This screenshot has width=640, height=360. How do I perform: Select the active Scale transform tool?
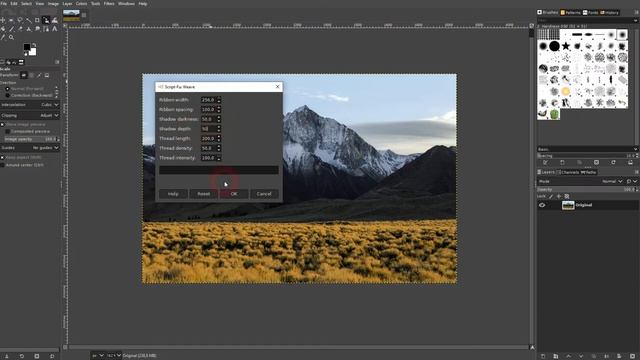coord(46,20)
